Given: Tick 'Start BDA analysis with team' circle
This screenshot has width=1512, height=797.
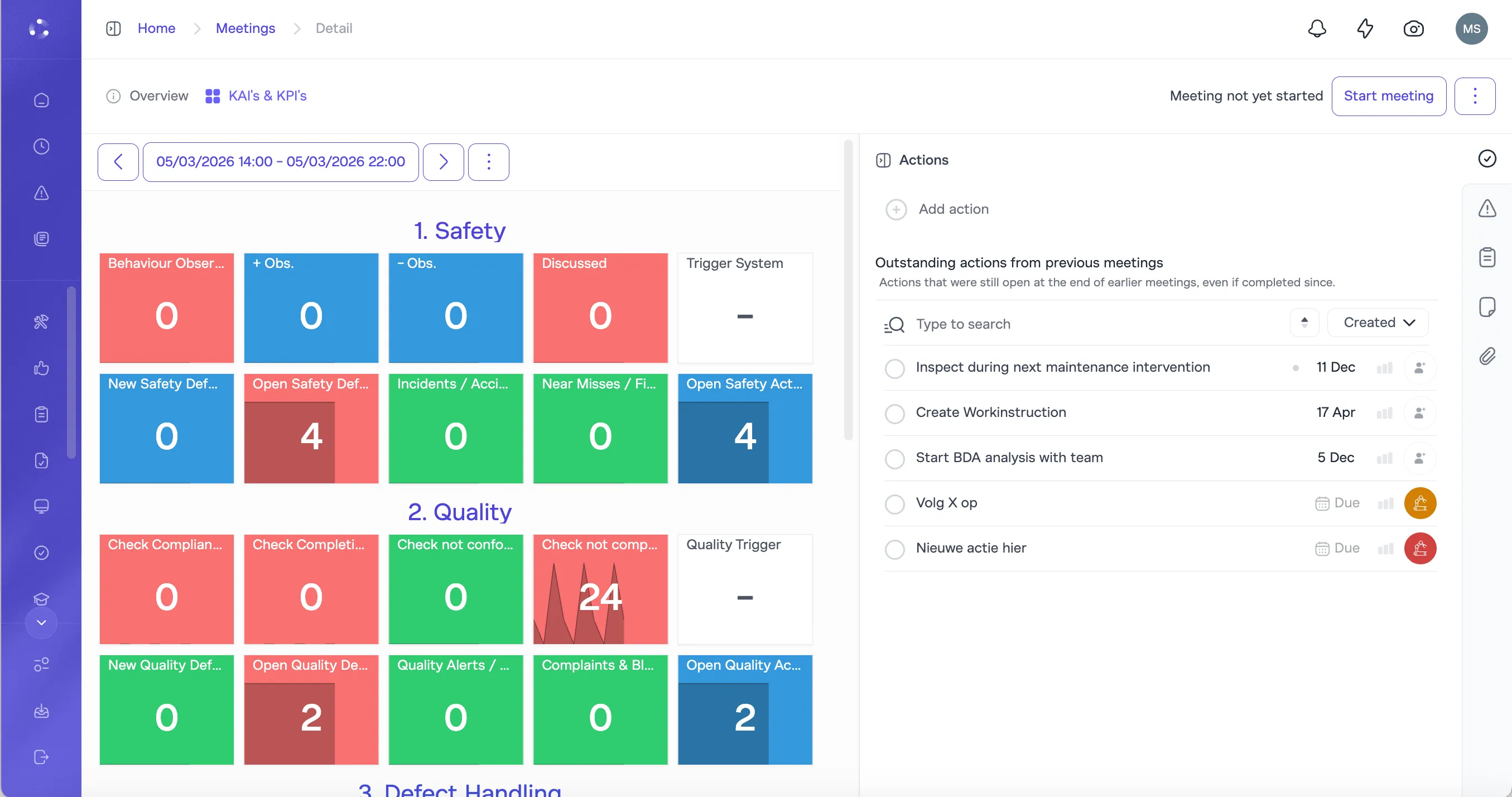Looking at the screenshot, I should [894, 458].
